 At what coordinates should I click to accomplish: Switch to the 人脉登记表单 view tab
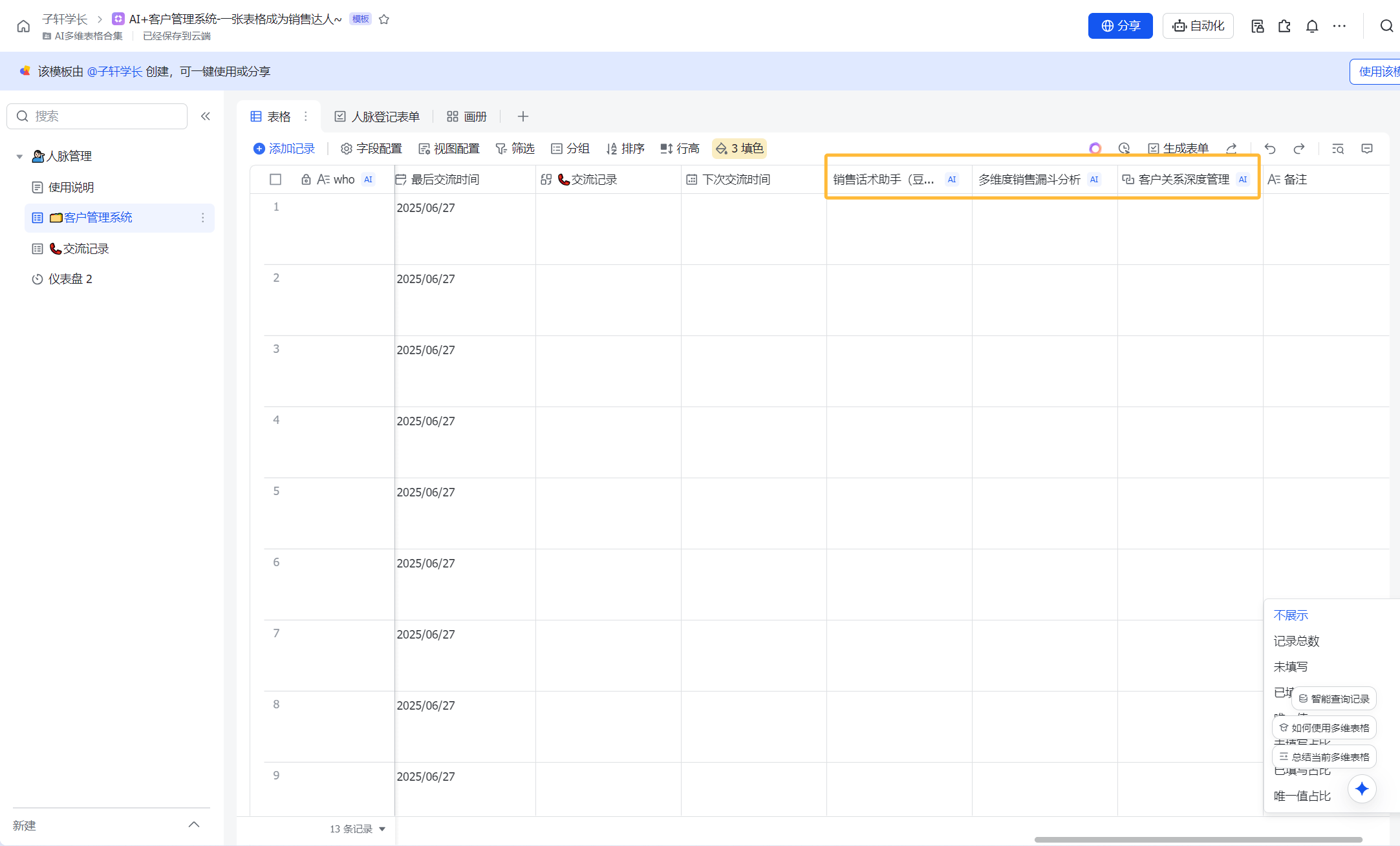(377, 116)
